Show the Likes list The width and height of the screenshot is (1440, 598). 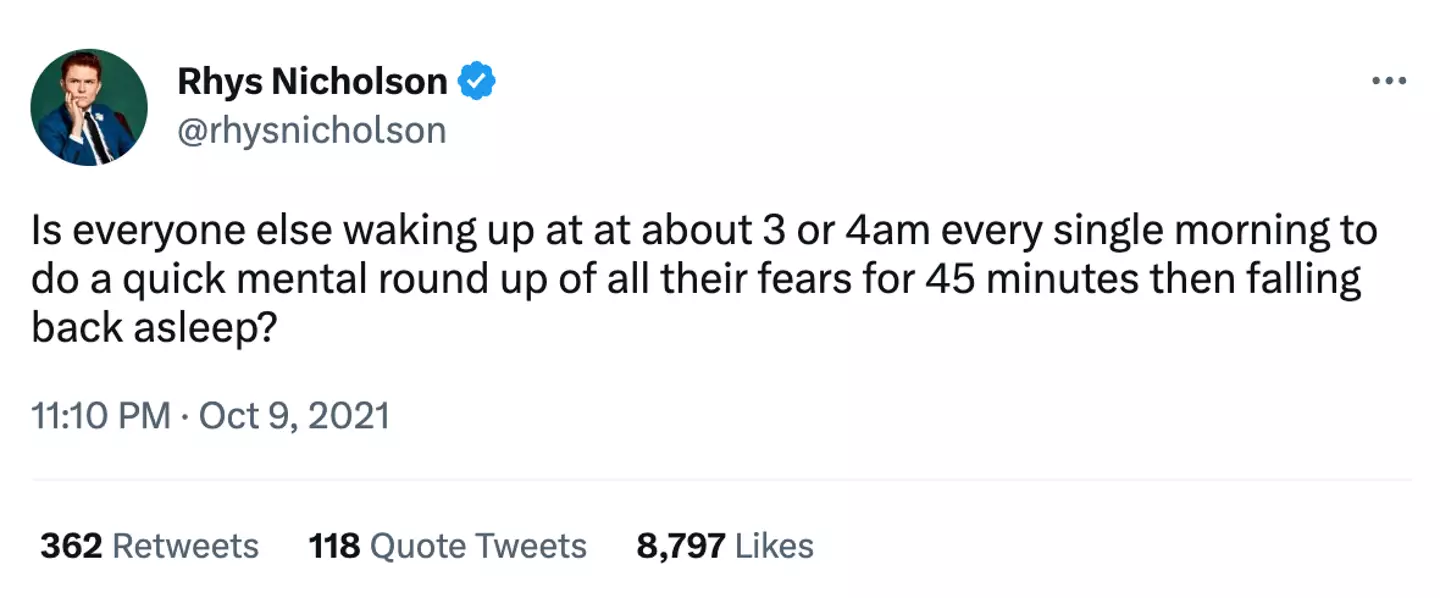tap(774, 546)
